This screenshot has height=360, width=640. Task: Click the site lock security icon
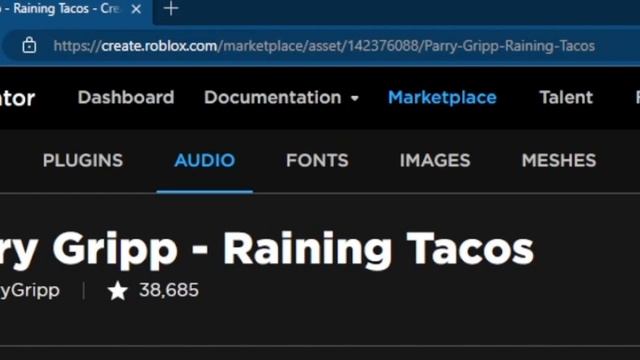29,45
